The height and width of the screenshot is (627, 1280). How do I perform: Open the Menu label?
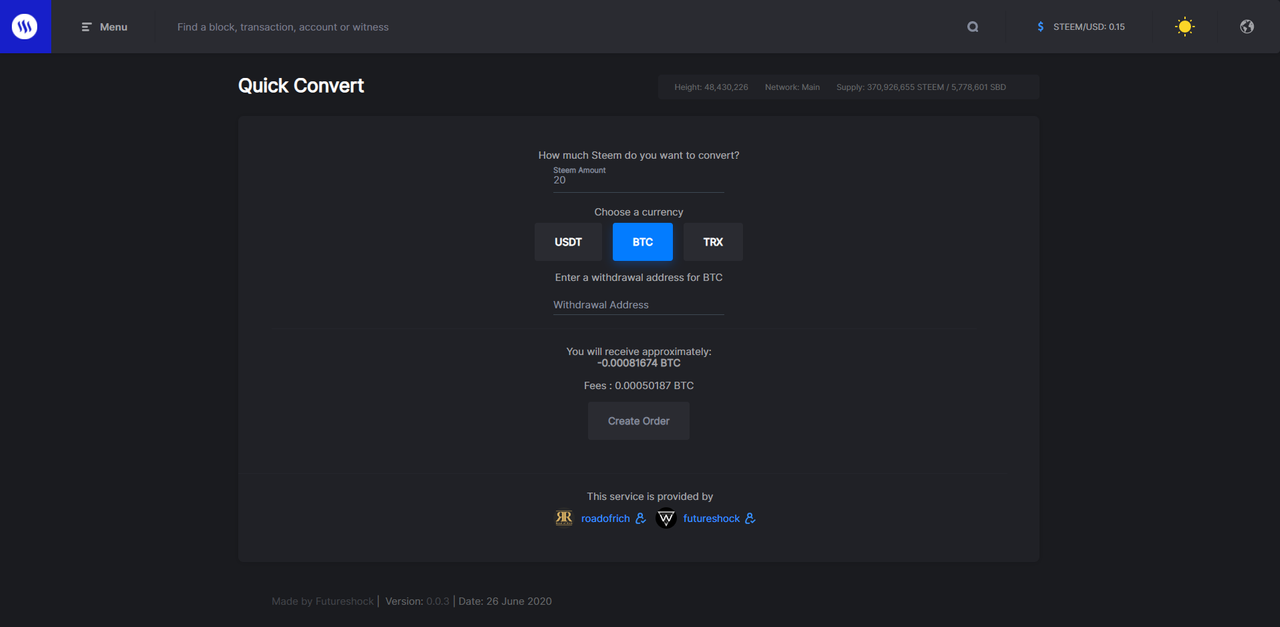[x=114, y=27]
